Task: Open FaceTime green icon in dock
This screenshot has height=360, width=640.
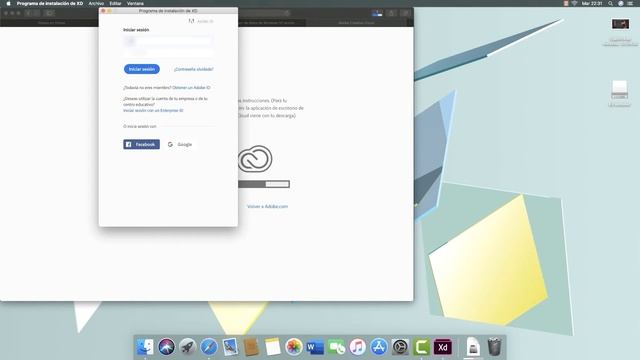Action: pyautogui.click(x=336, y=347)
